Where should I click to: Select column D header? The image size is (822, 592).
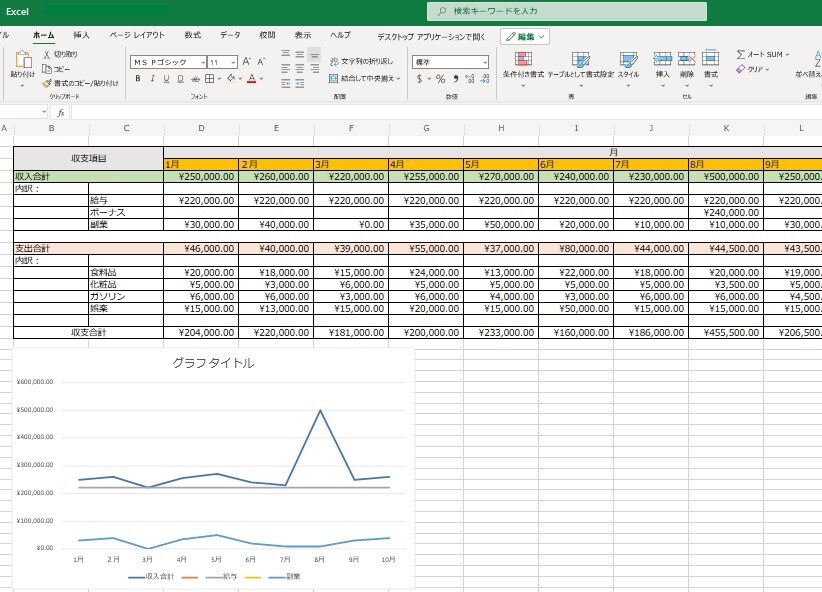pos(201,128)
